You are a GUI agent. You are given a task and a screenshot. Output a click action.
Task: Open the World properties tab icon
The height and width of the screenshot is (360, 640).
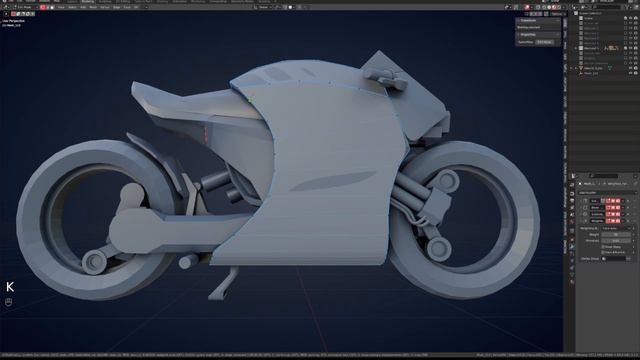(572, 221)
